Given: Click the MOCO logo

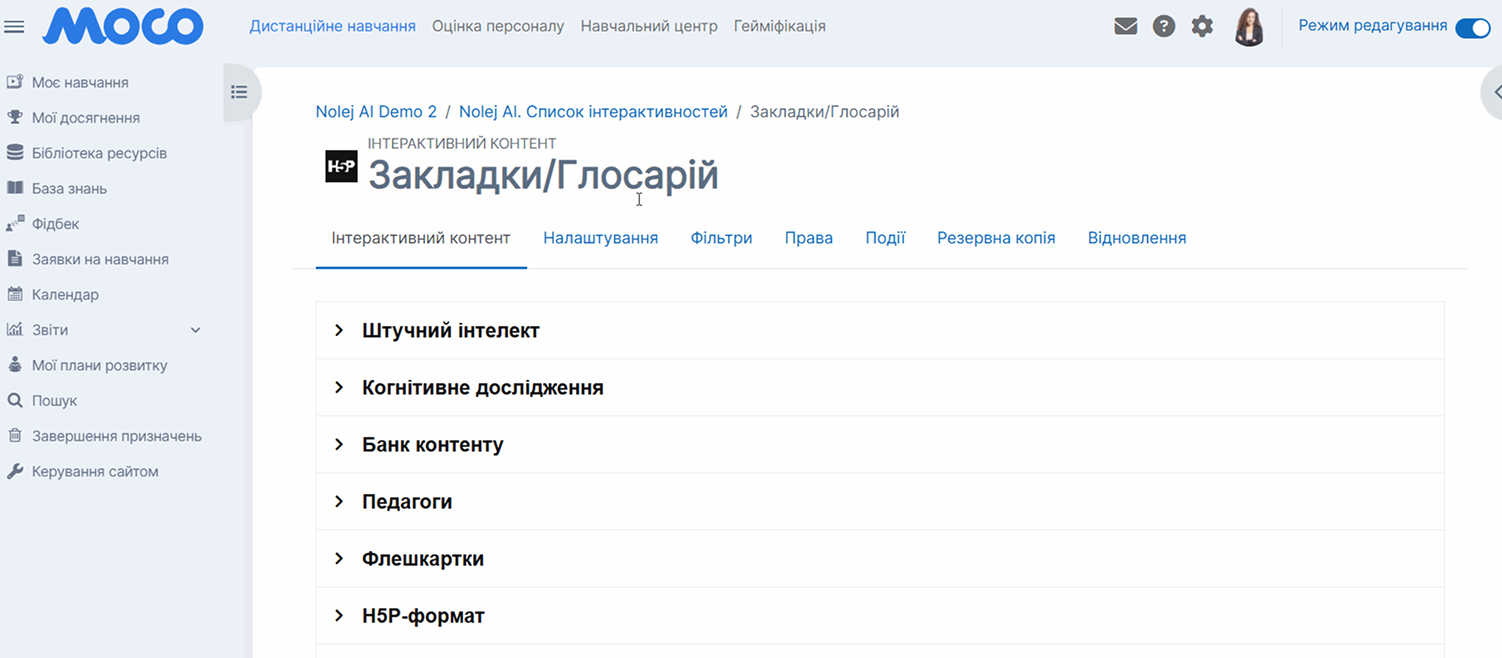Looking at the screenshot, I should click(122, 27).
